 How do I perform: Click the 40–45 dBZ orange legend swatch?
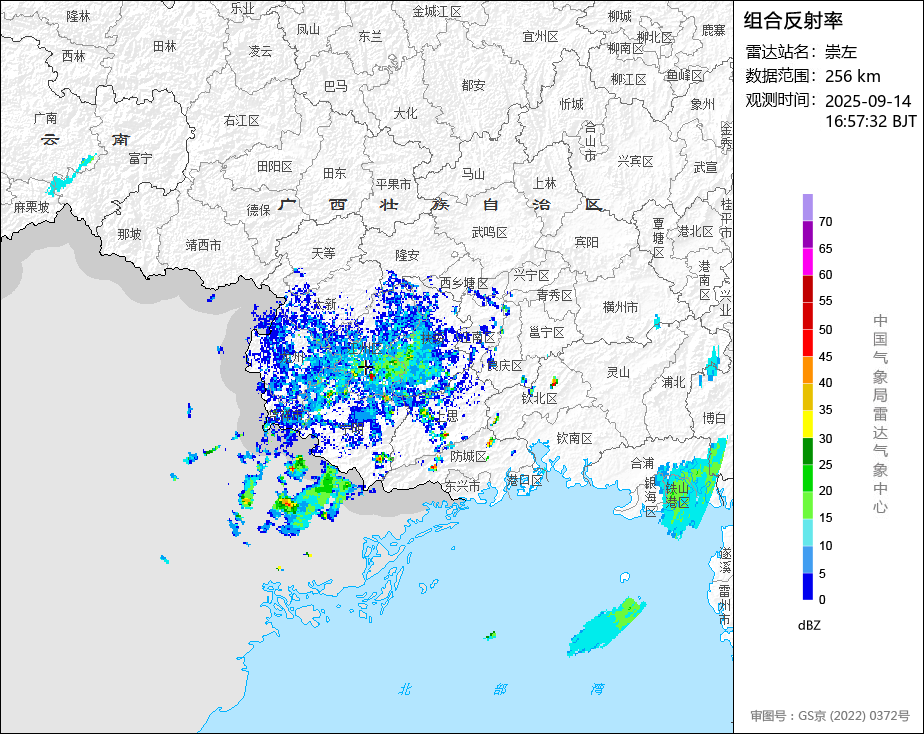(x=807, y=369)
